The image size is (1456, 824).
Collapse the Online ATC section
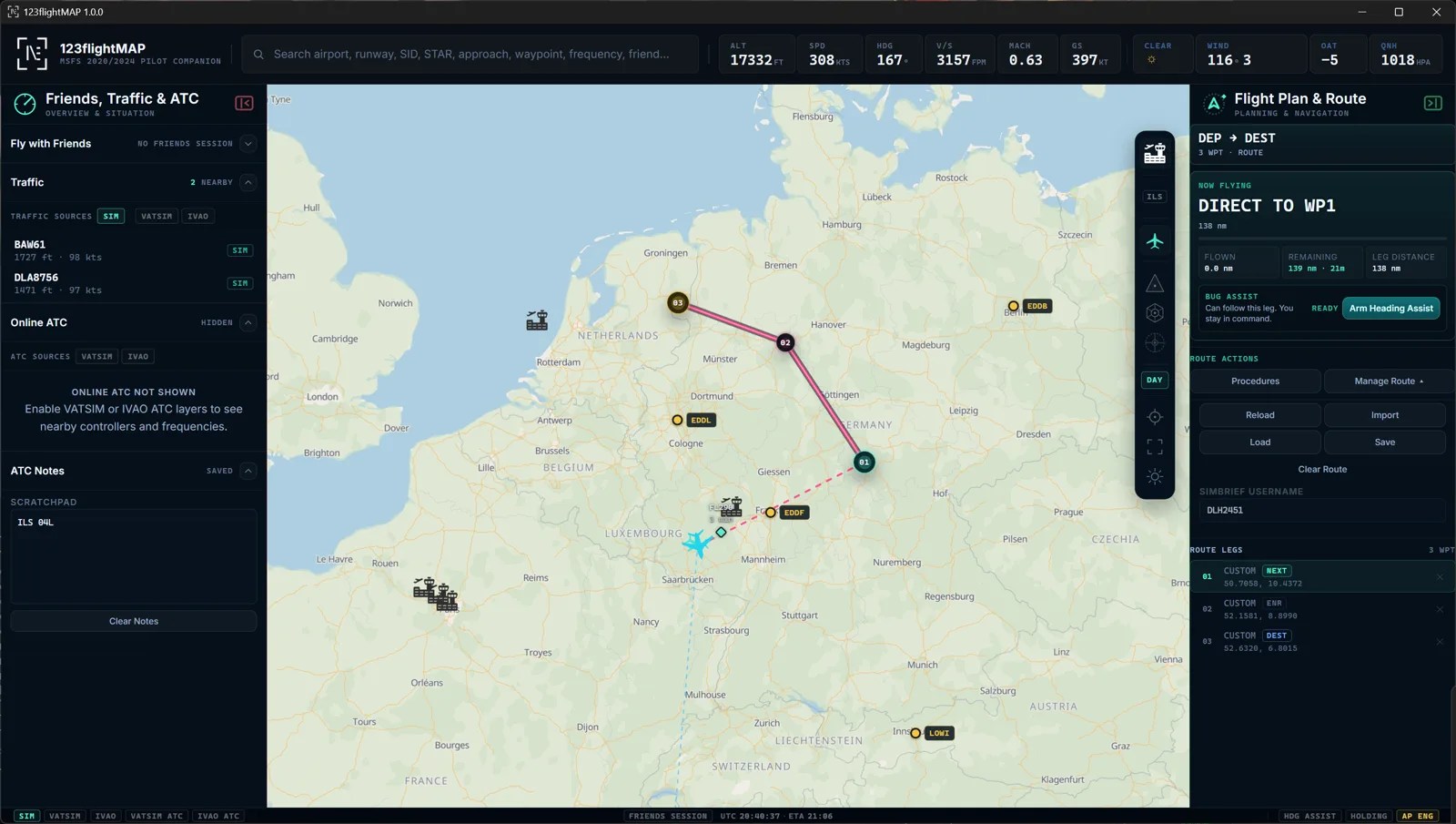[x=248, y=322]
